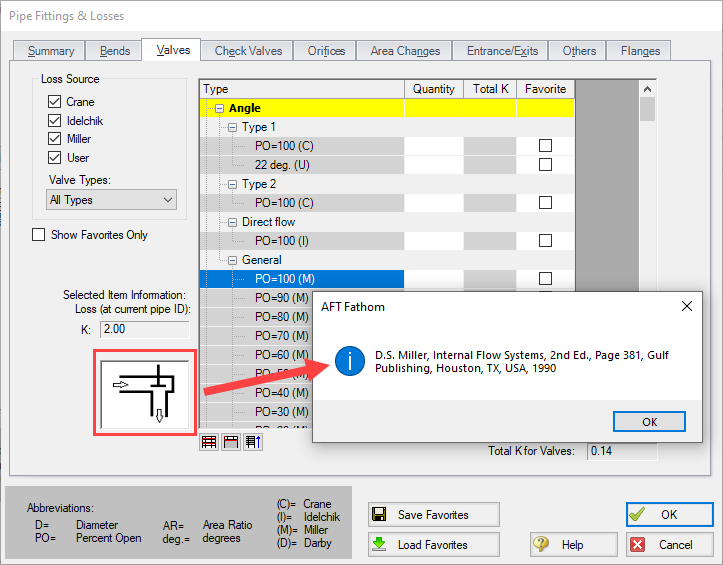This screenshot has height=565, width=723.
Task: Mark Type 2 PO=100 (C) as favorite
Action: click(545, 202)
